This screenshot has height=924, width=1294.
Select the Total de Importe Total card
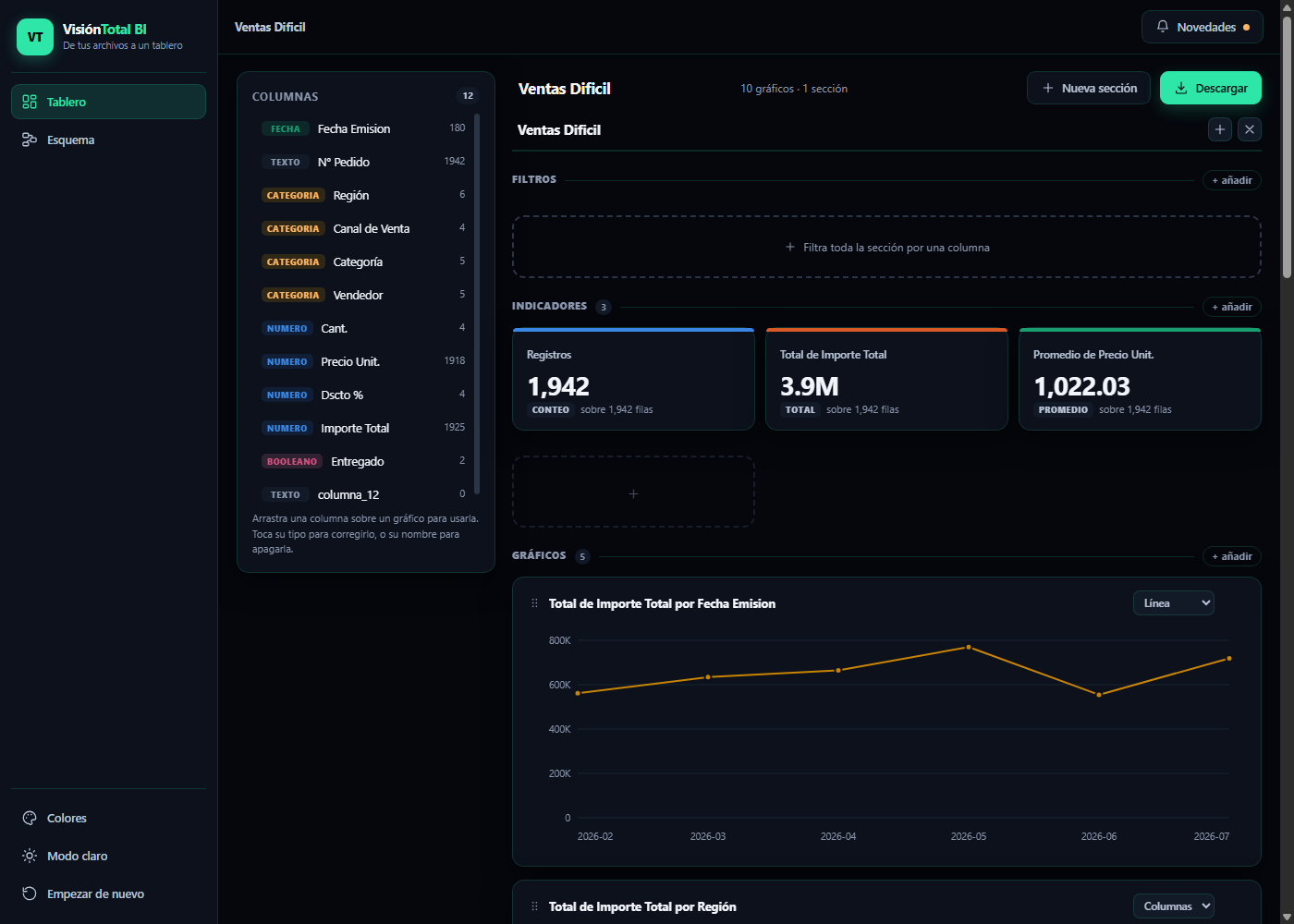point(886,379)
